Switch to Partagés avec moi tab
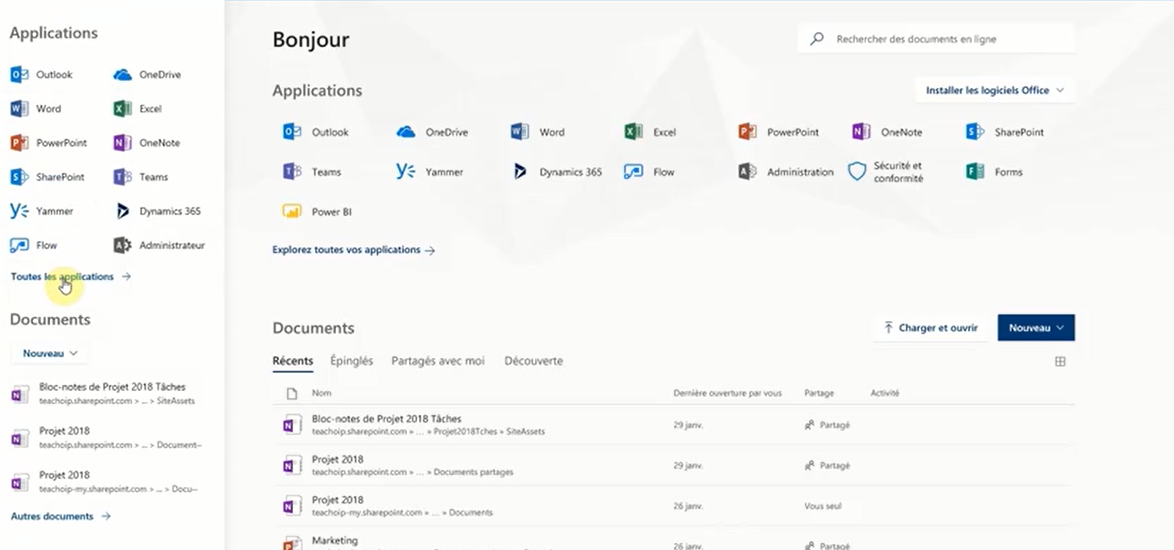 [438, 361]
